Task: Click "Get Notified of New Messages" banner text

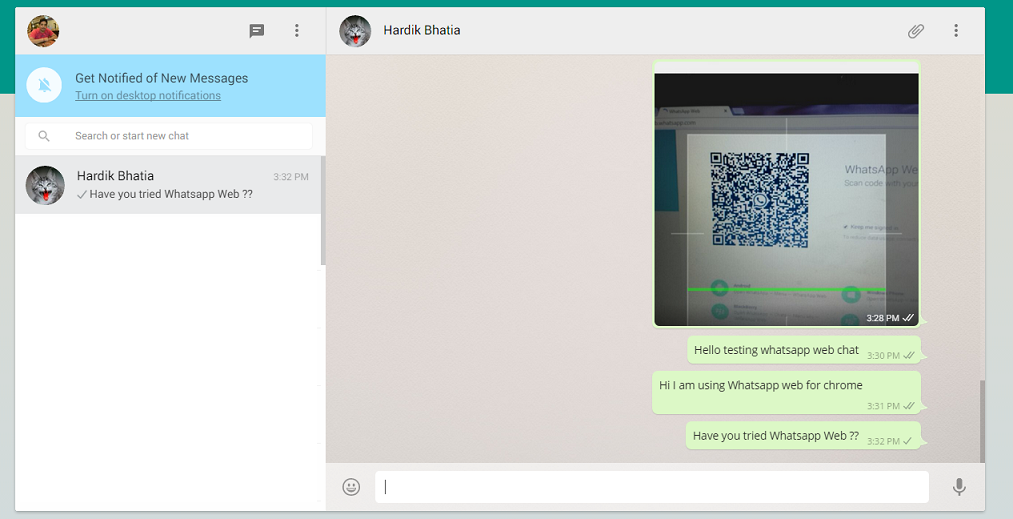Action: pyautogui.click(x=162, y=78)
